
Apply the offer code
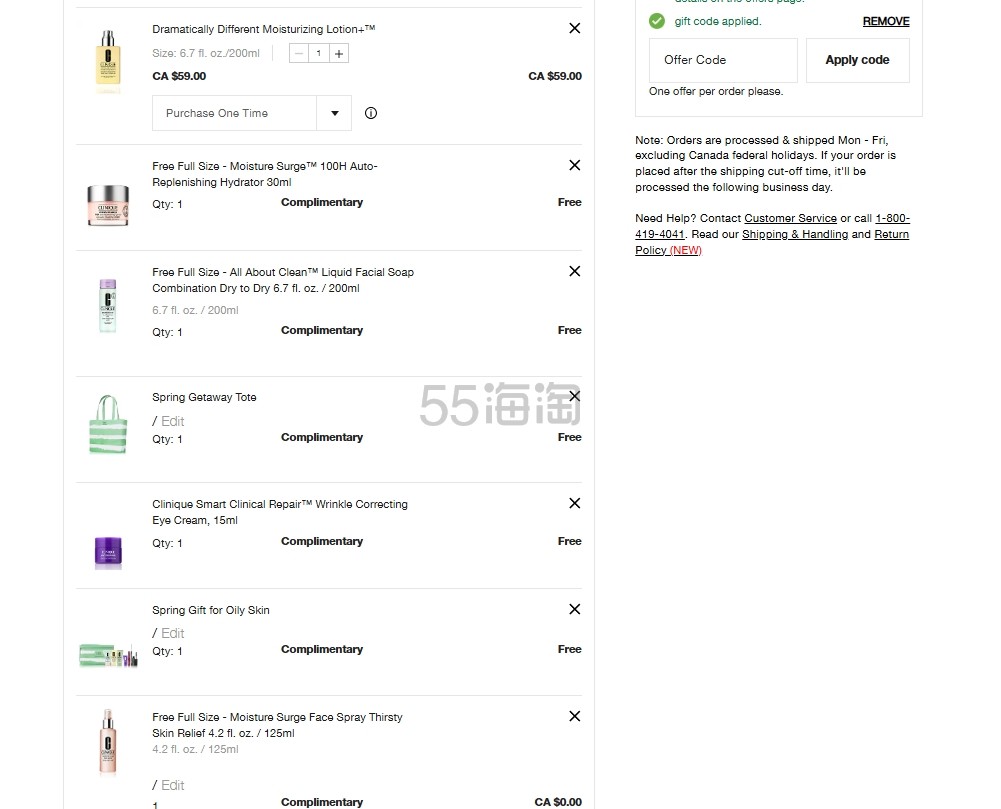[857, 60]
